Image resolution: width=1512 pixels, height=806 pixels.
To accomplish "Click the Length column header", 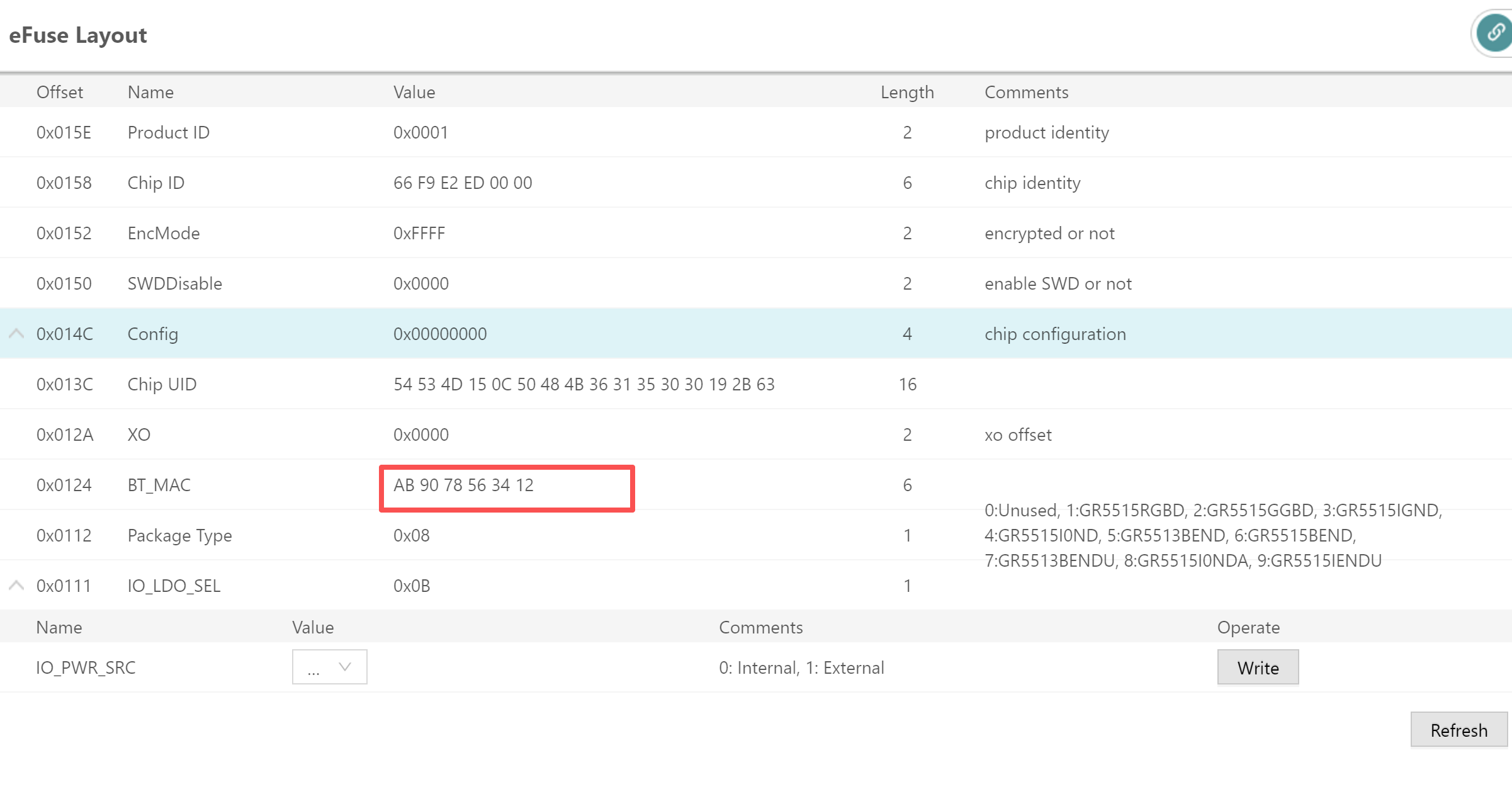I will (x=907, y=92).
